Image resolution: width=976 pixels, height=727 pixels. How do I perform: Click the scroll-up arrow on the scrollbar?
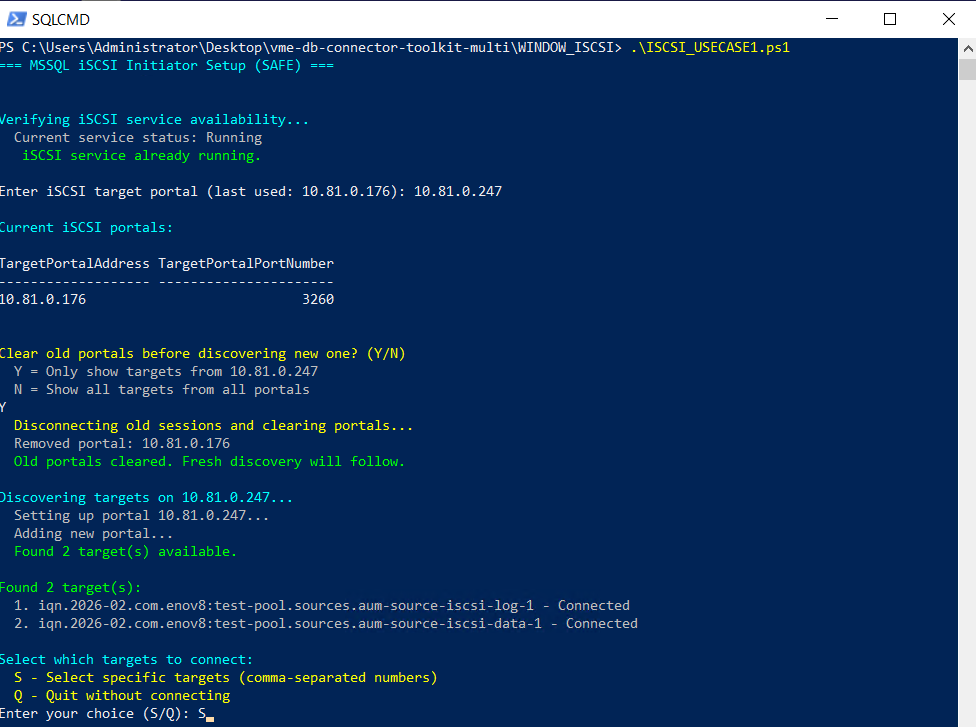coord(966,46)
